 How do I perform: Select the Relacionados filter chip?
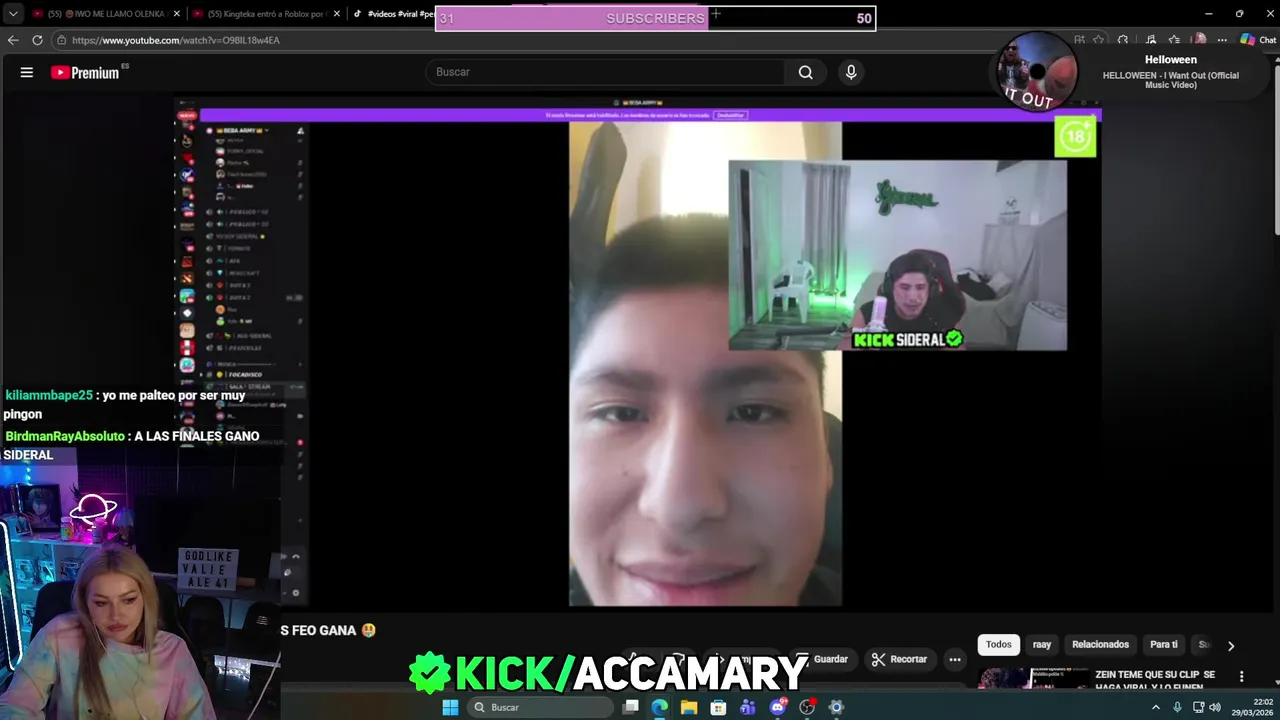click(1100, 645)
